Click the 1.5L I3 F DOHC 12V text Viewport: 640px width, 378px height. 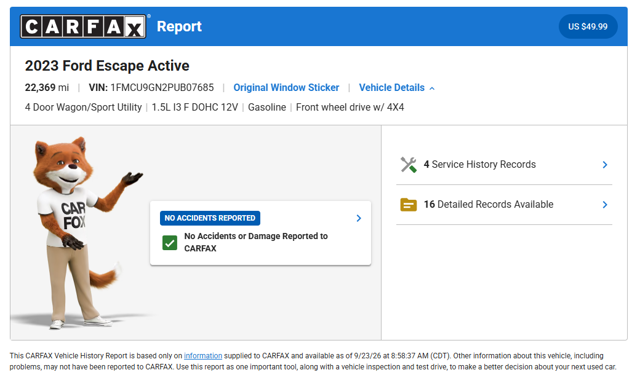[x=195, y=107]
